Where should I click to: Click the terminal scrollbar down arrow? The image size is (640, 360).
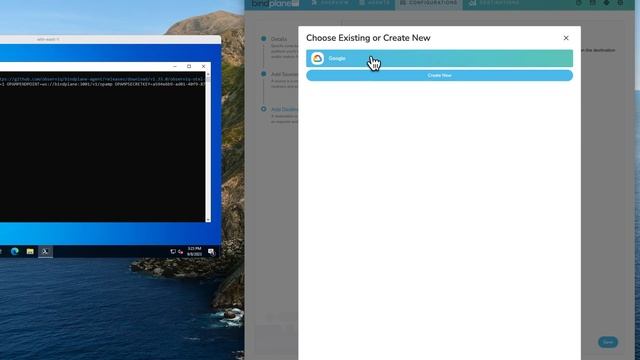coord(208,220)
